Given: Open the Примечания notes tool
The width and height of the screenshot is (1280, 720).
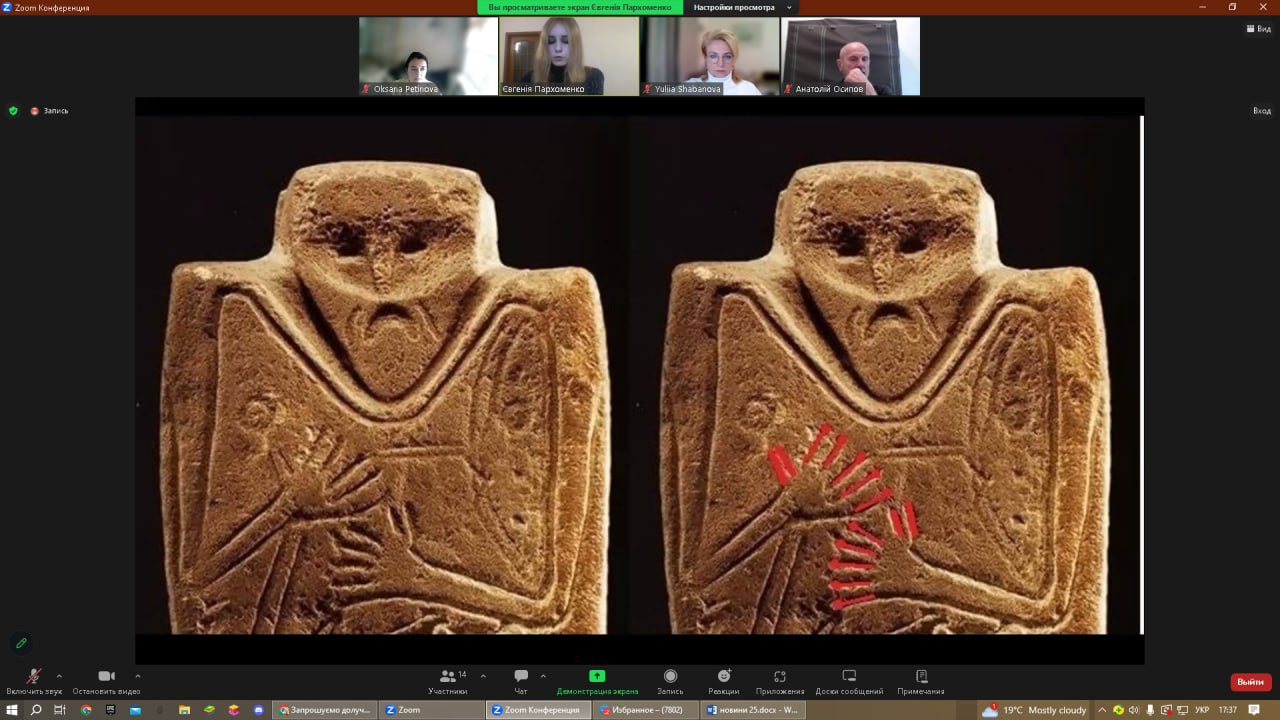Looking at the screenshot, I should pyautogui.click(x=921, y=681).
